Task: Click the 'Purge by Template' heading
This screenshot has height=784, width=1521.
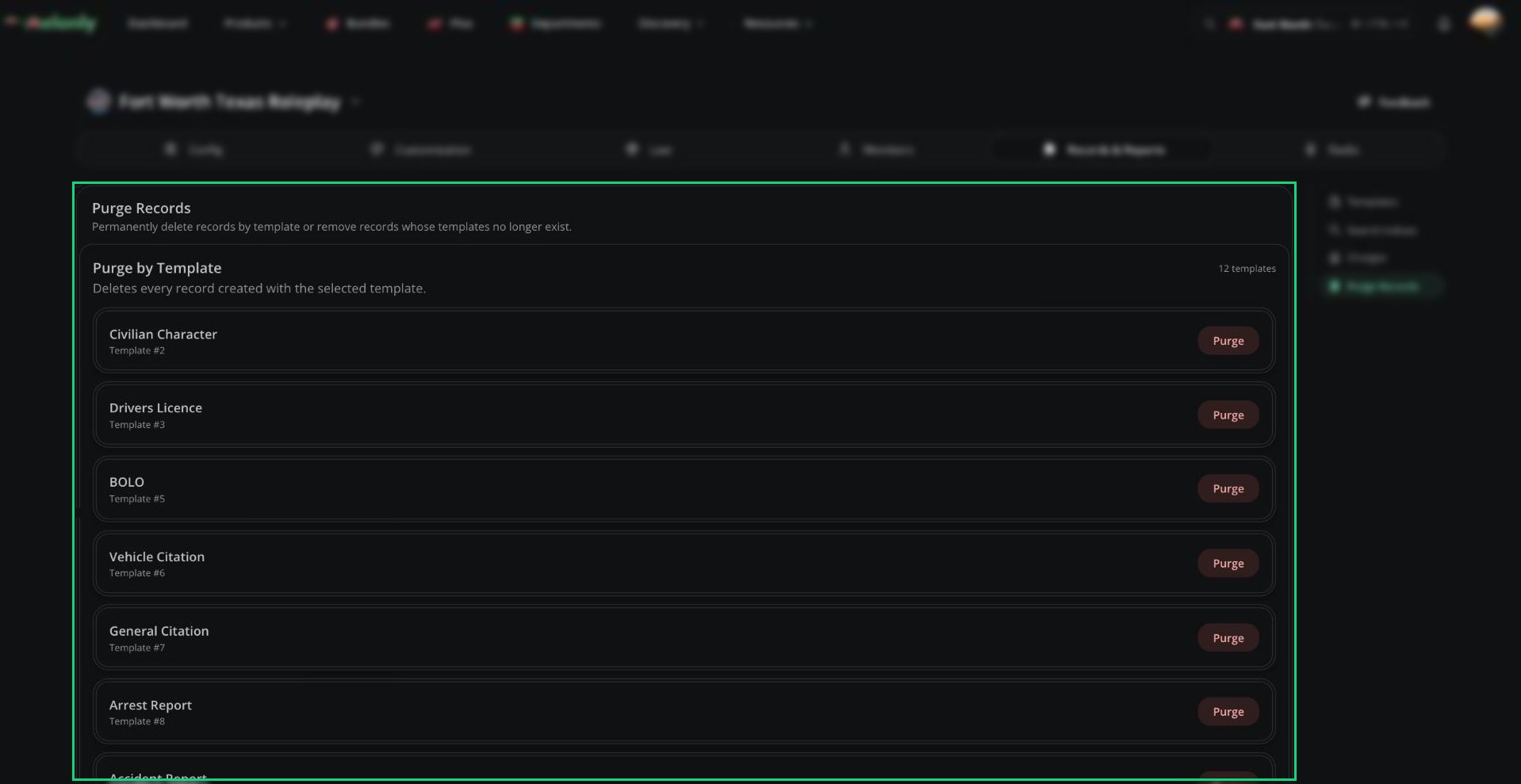Action: [157, 268]
